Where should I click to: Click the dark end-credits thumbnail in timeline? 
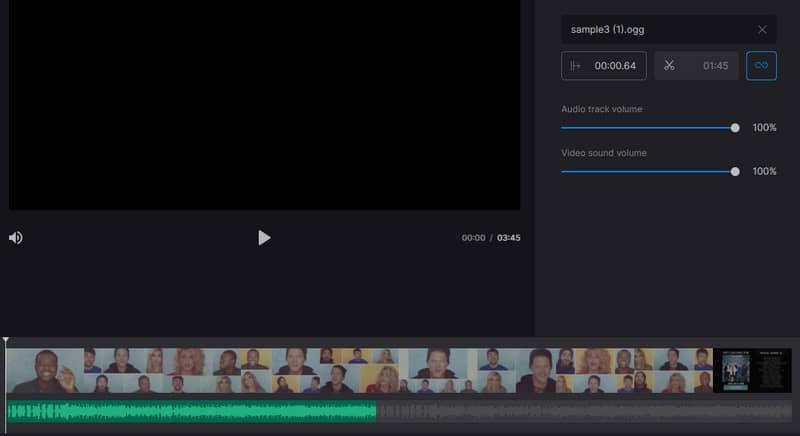point(752,370)
